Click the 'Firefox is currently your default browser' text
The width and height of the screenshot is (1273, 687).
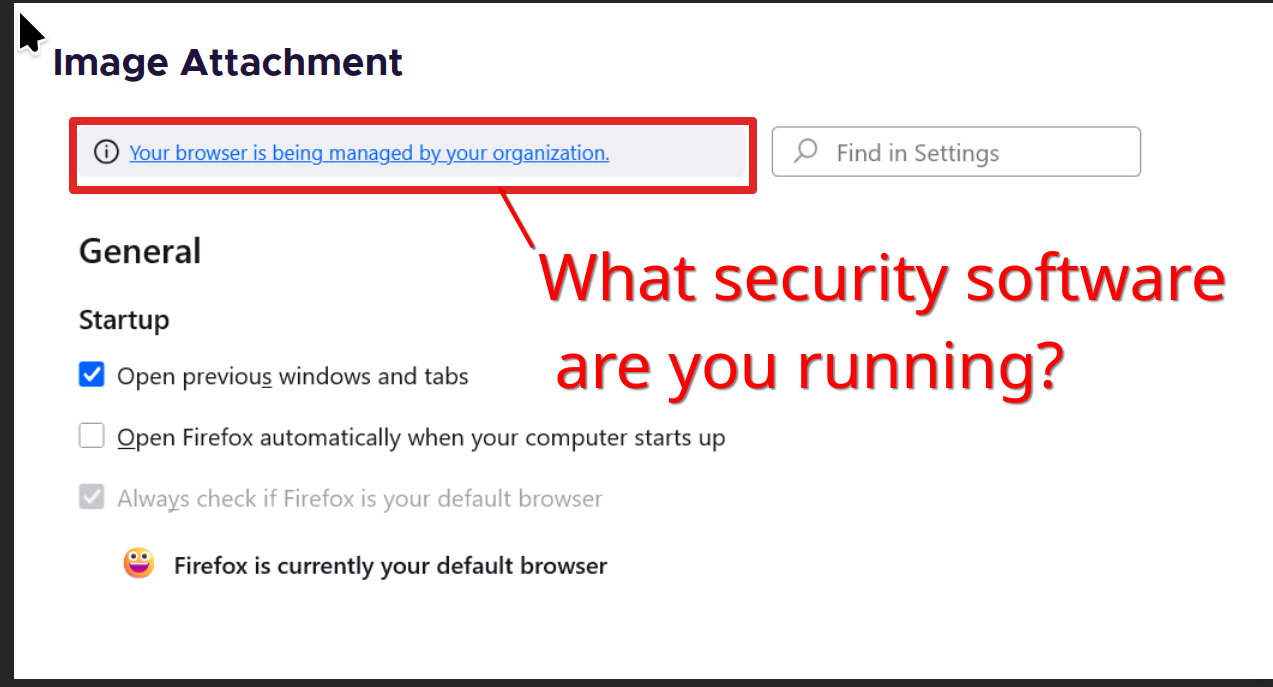pos(390,566)
